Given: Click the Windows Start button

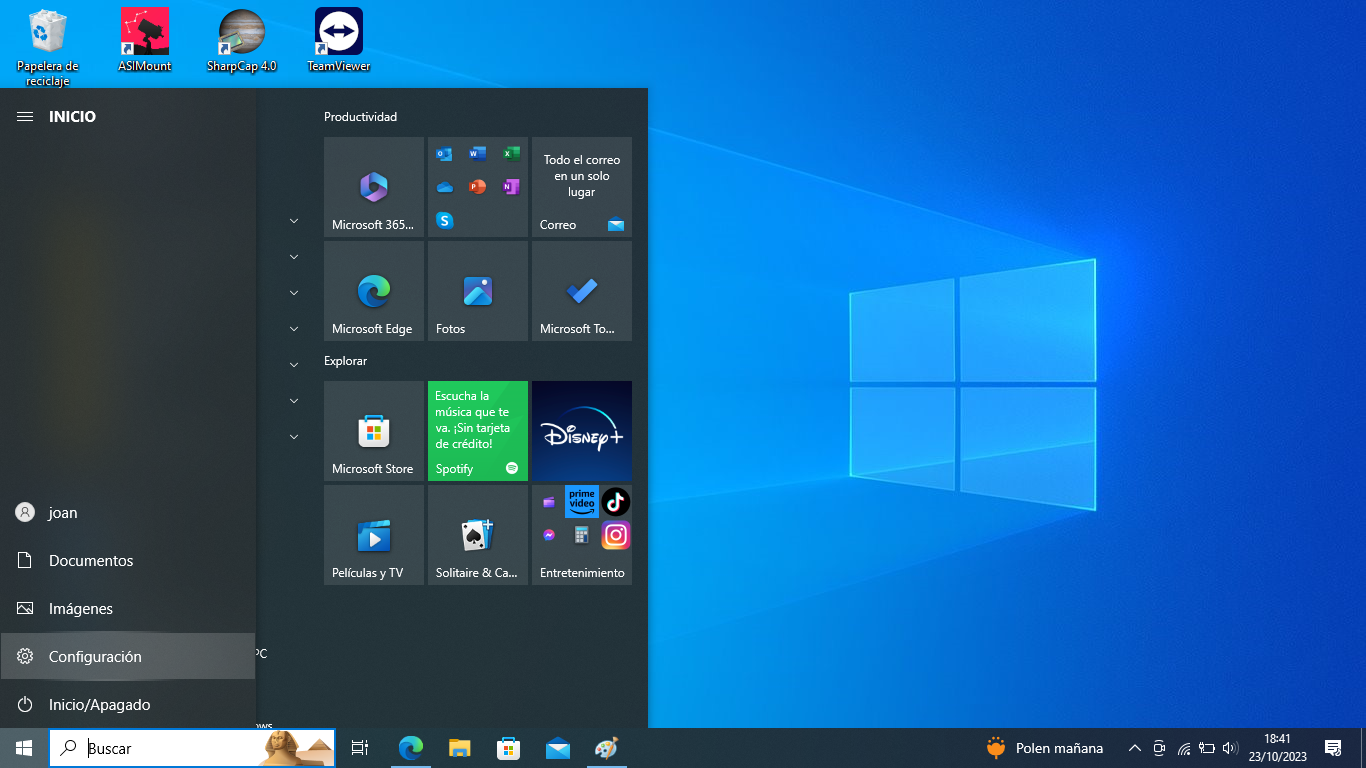Looking at the screenshot, I should pyautogui.click(x=24, y=748).
